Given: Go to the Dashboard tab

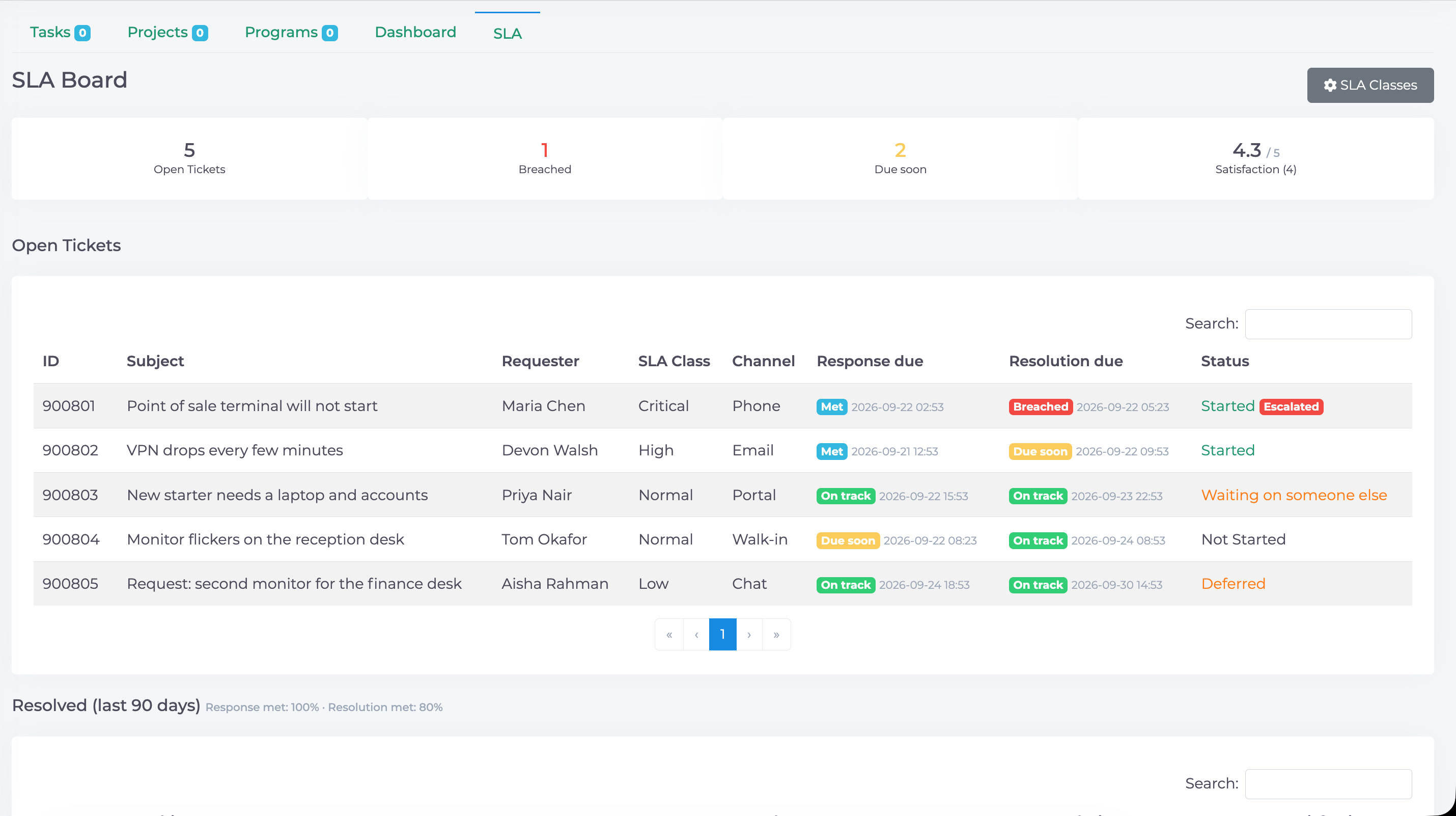Looking at the screenshot, I should click(x=415, y=32).
